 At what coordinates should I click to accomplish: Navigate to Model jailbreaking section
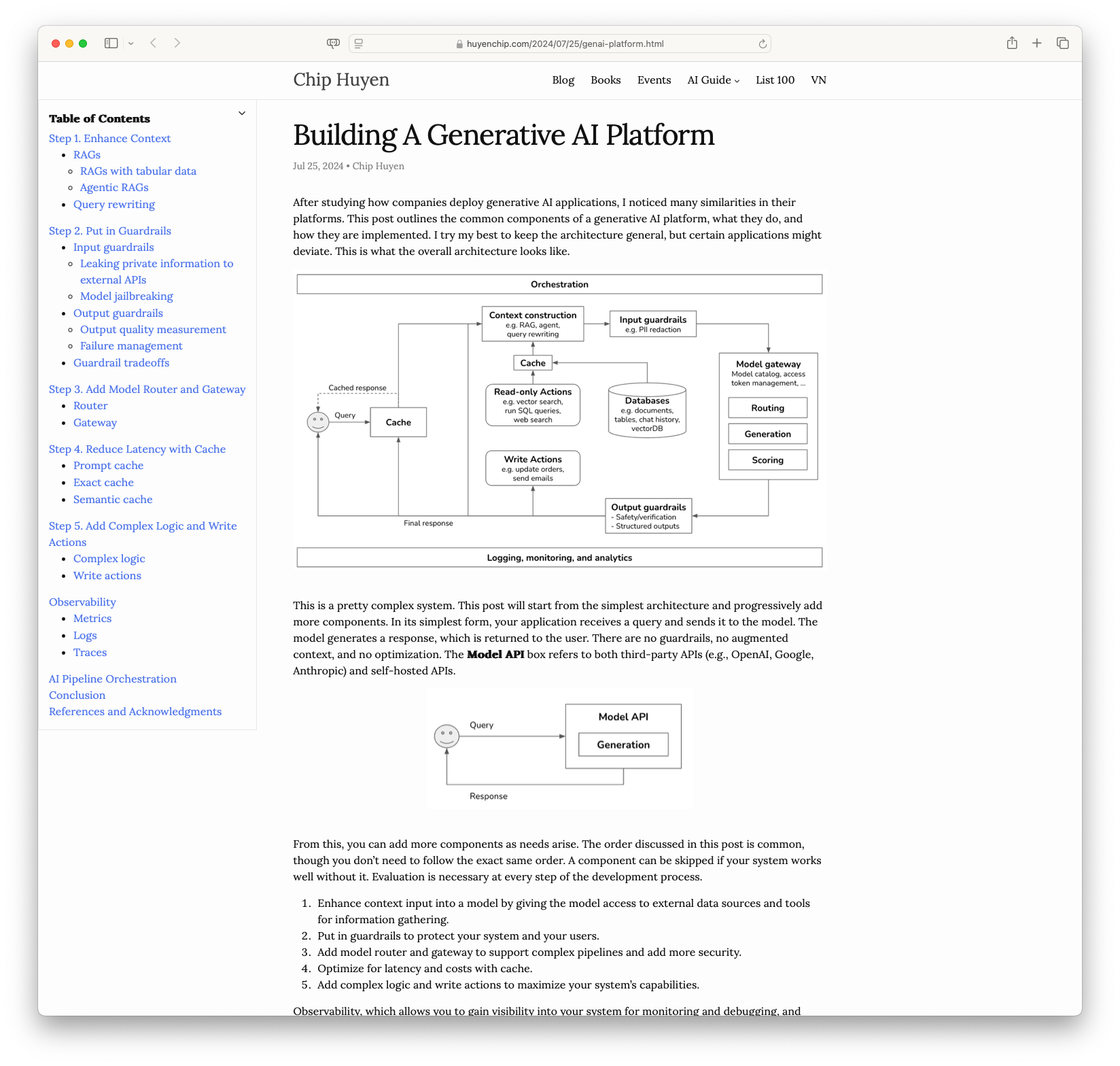pyautogui.click(x=126, y=296)
